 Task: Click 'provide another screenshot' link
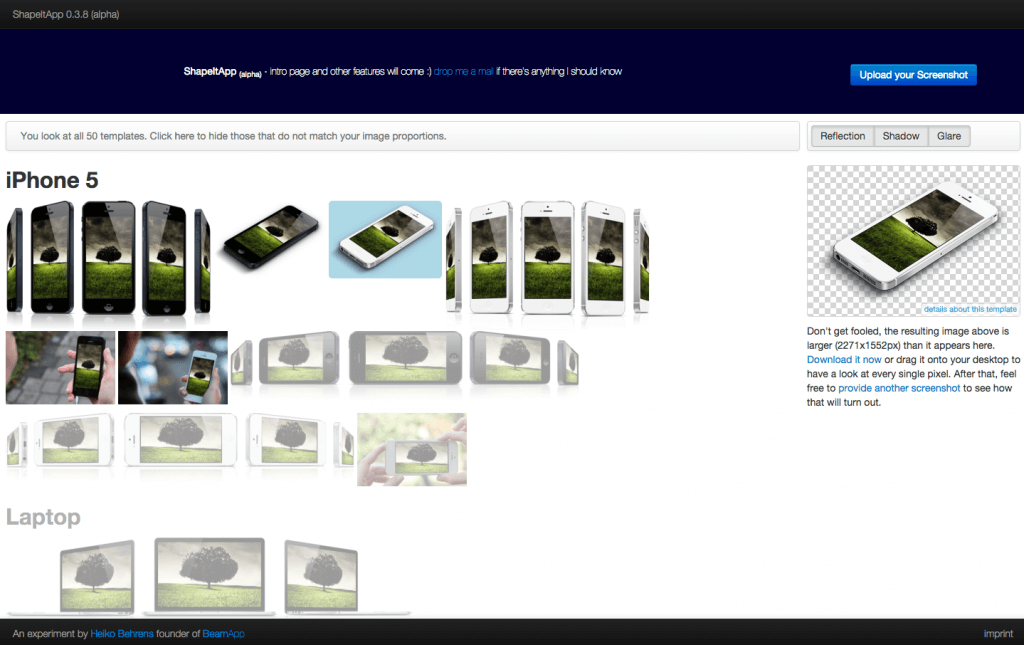click(x=899, y=388)
